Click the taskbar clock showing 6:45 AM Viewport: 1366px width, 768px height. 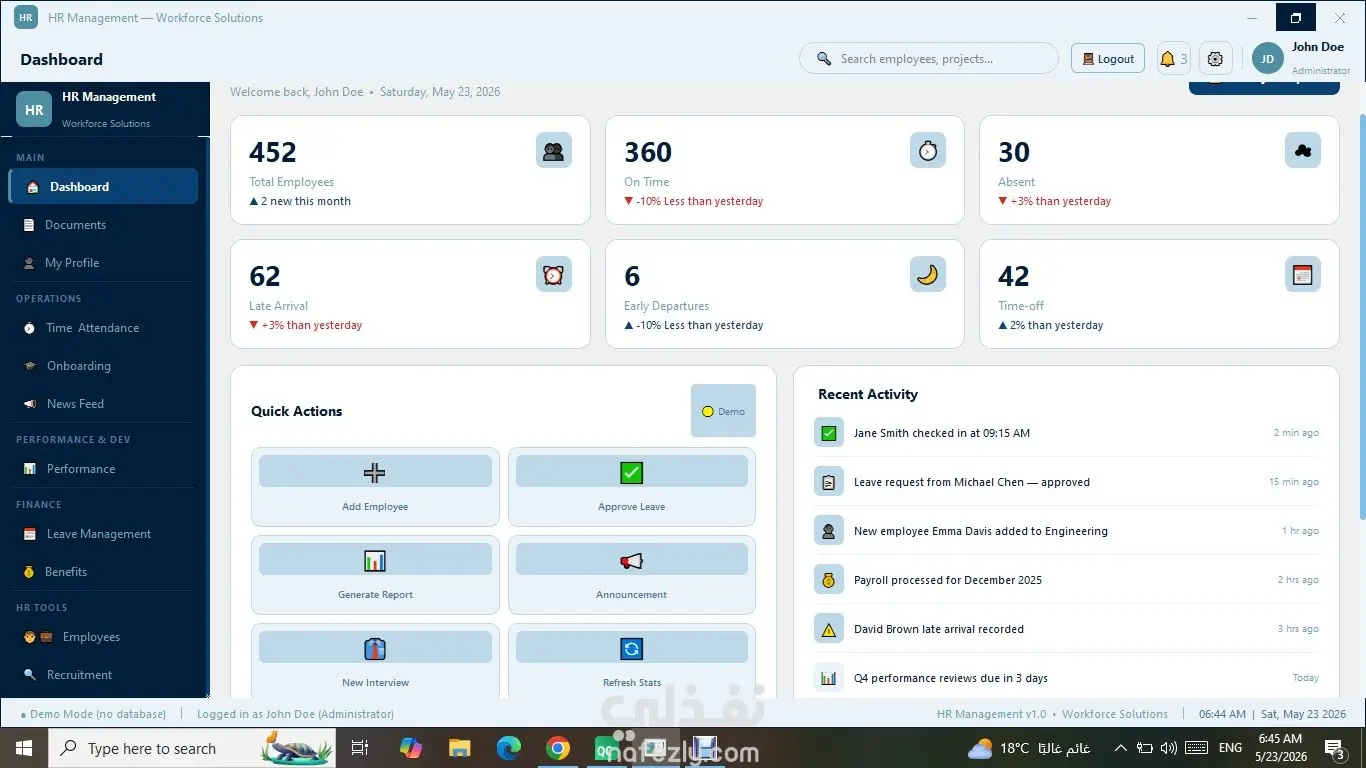point(1280,748)
